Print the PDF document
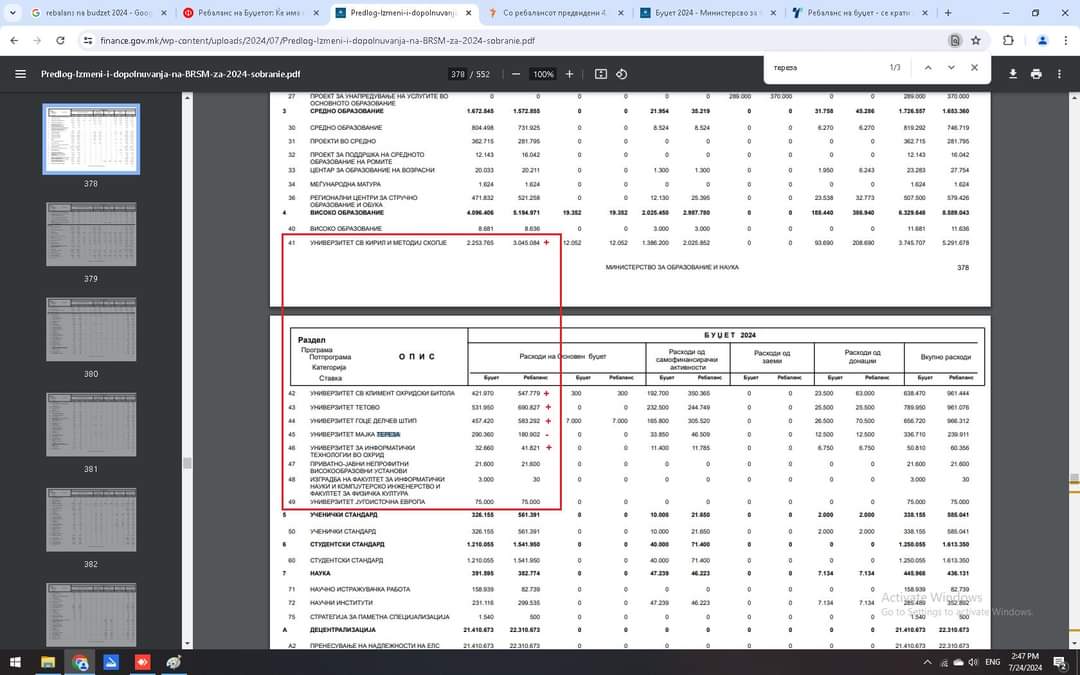Image resolution: width=1080 pixels, height=675 pixels. pos(1036,74)
